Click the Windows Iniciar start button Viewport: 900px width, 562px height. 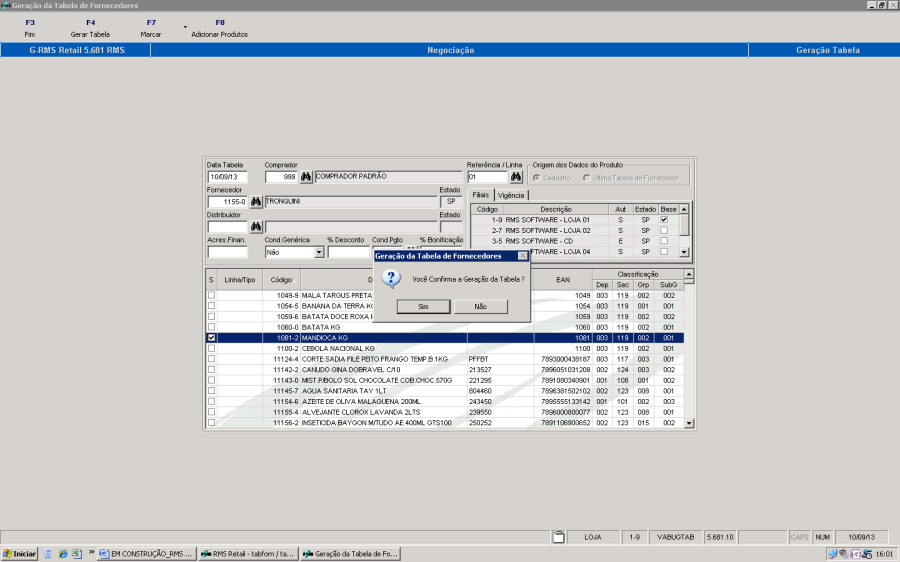point(20,553)
